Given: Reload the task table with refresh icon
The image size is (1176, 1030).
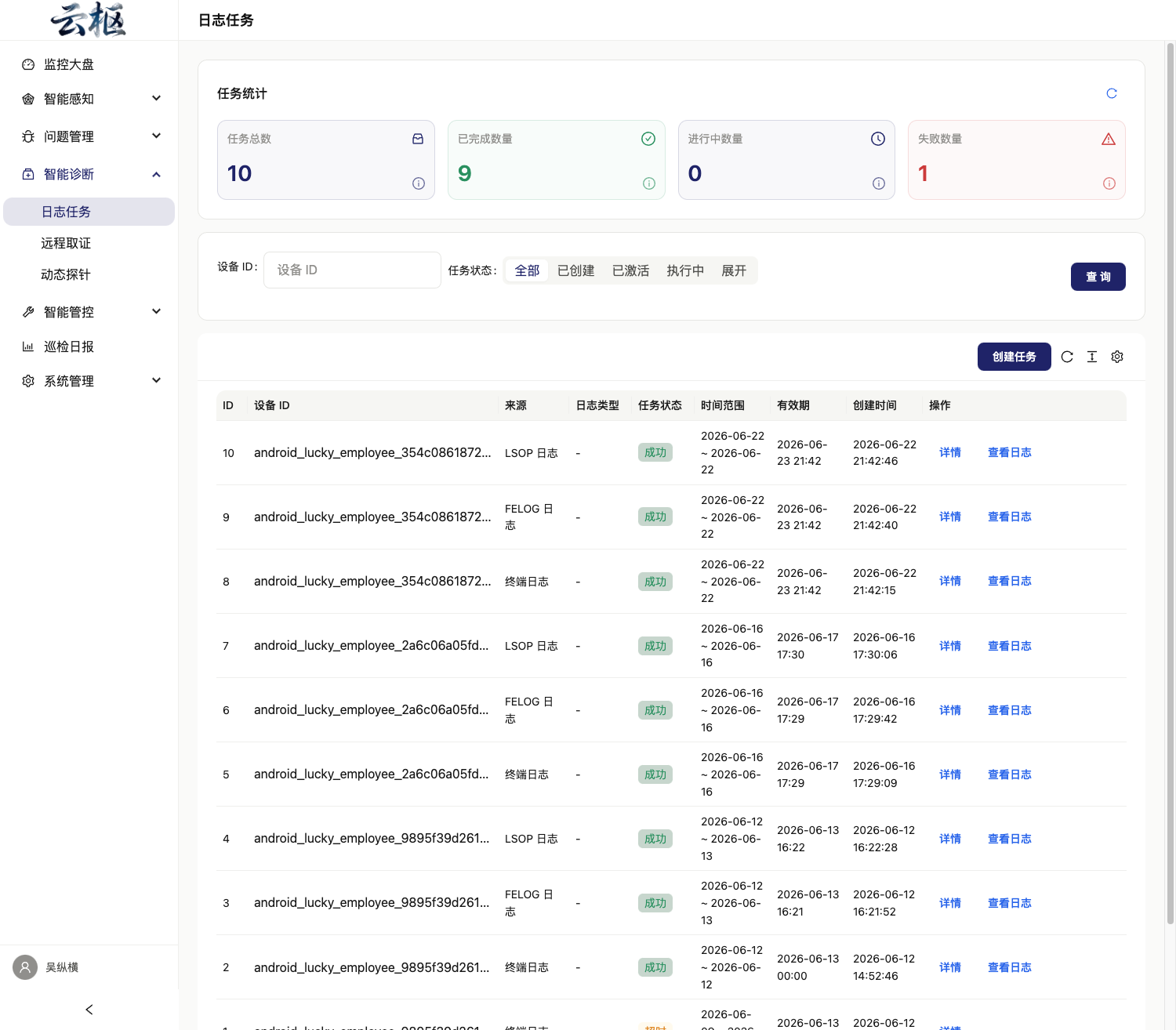Looking at the screenshot, I should pos(1067,357).
